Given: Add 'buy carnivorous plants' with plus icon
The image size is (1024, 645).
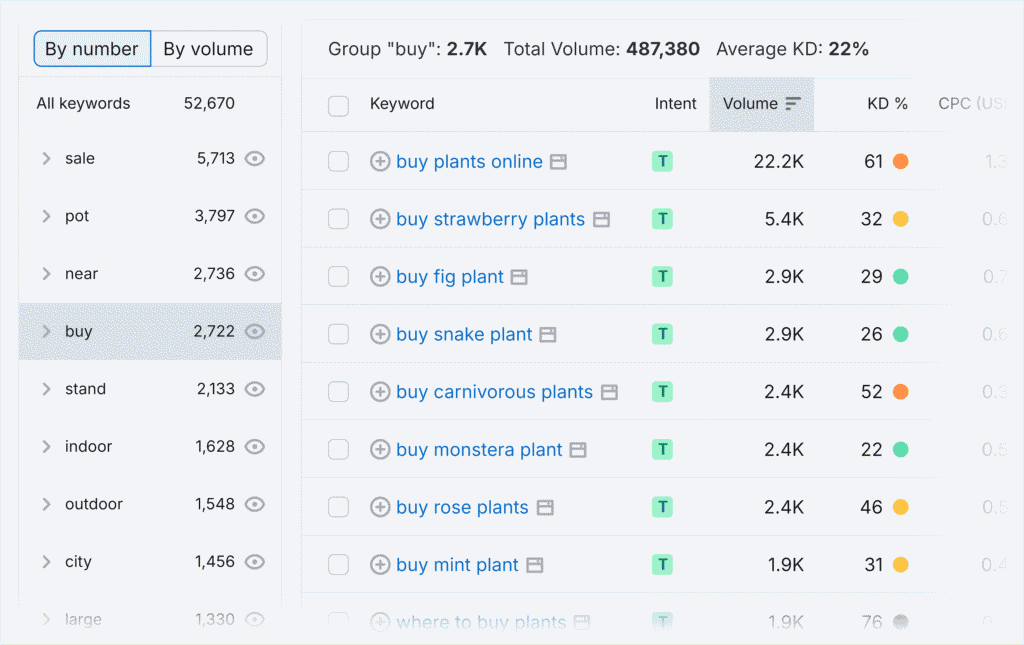Looking at the screenshot, I should pos(380,392).
